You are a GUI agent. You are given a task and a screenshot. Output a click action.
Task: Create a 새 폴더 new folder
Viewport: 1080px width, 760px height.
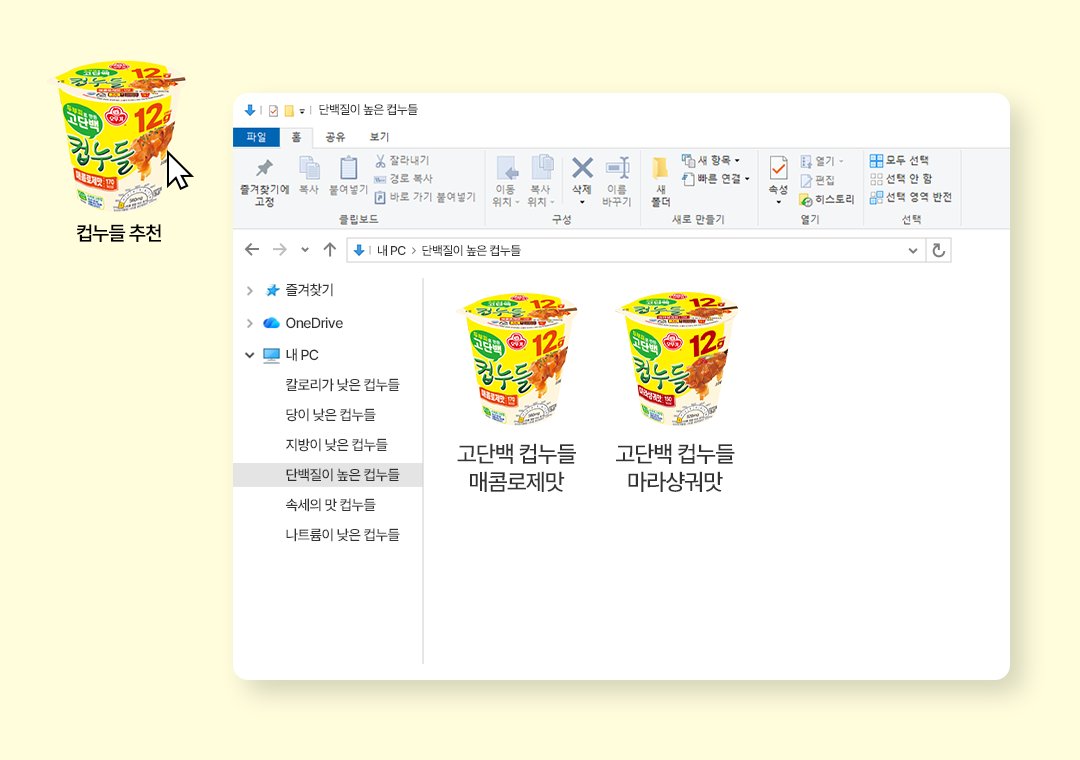[x=661, y=181]
